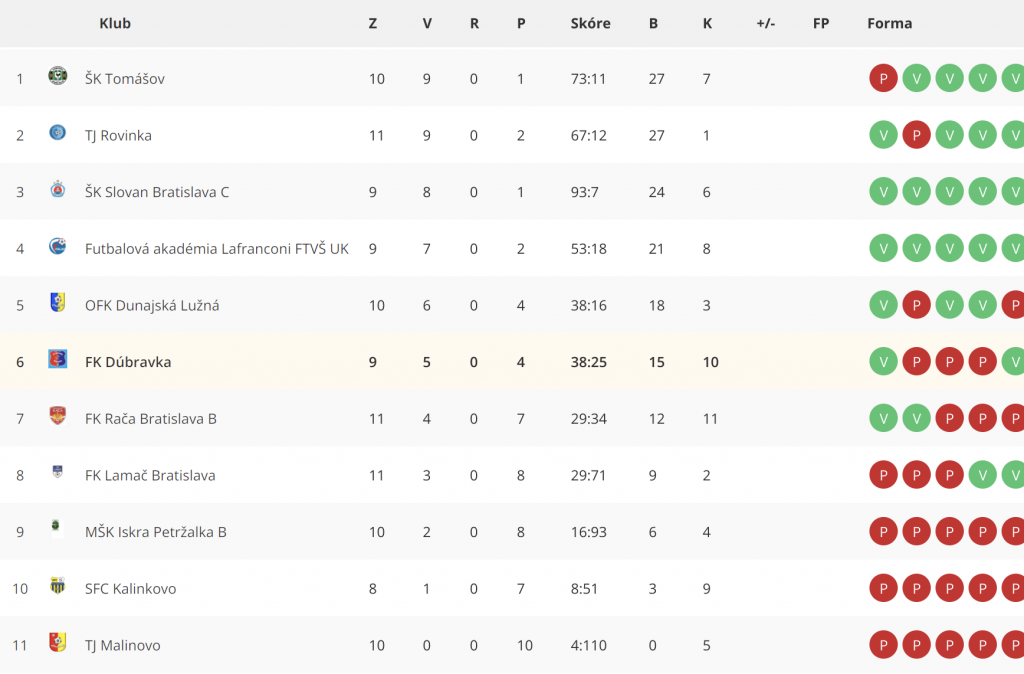
Task: Select the +/- column header
Action: (765, 24)
